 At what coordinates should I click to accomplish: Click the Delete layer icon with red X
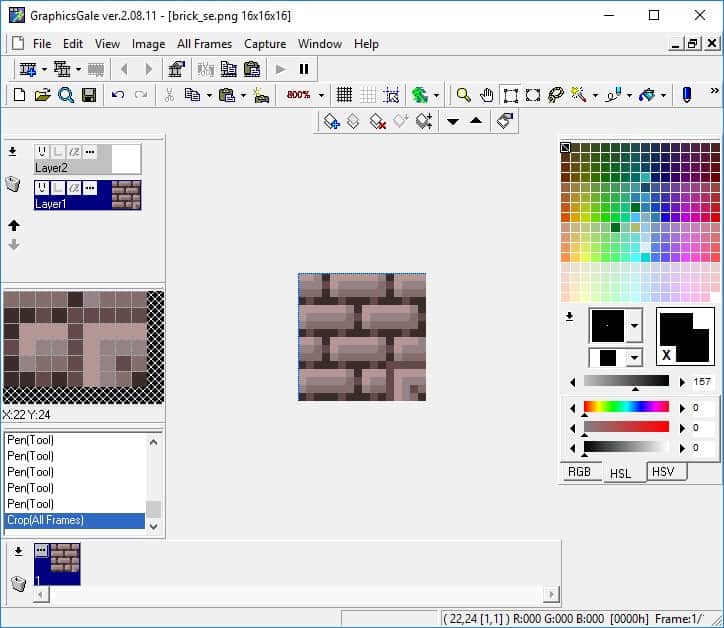coord(377,121)
